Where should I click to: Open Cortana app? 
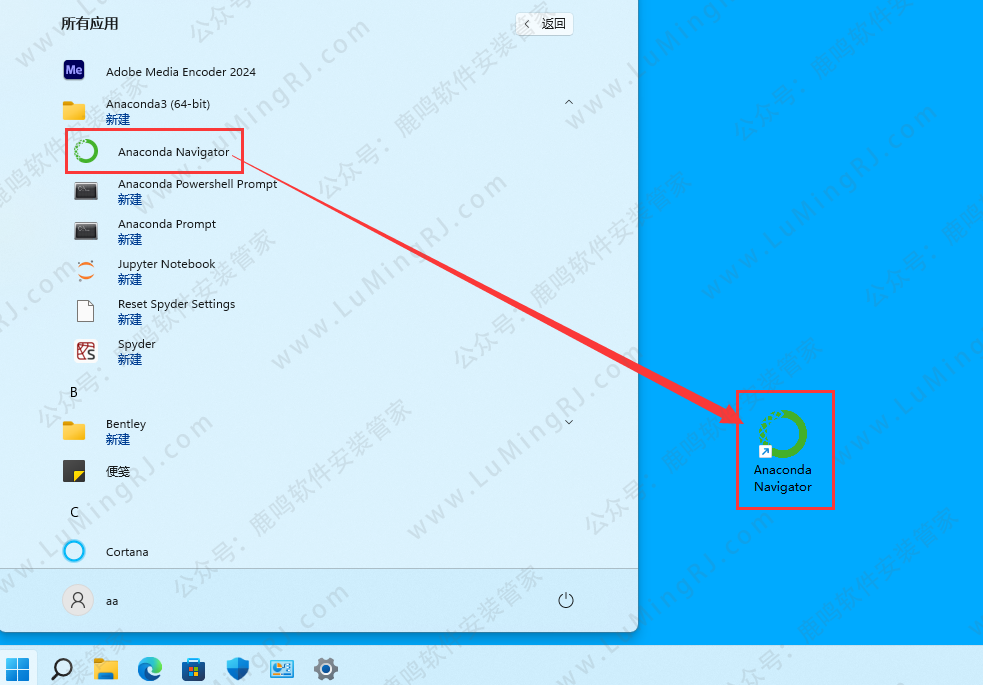[126, 551]
